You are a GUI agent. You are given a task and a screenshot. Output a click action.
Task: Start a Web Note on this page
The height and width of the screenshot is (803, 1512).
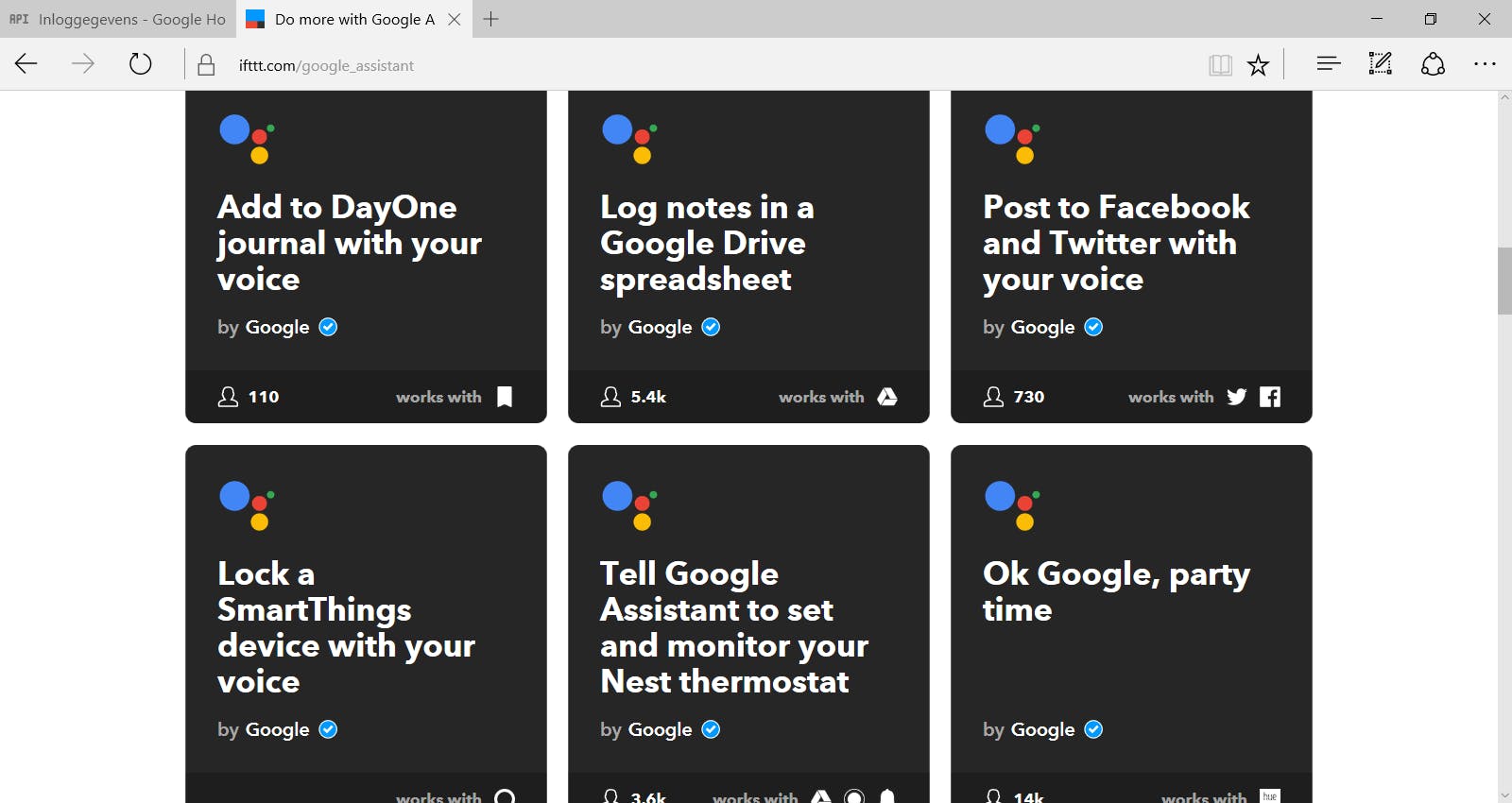click(1381, 64)
